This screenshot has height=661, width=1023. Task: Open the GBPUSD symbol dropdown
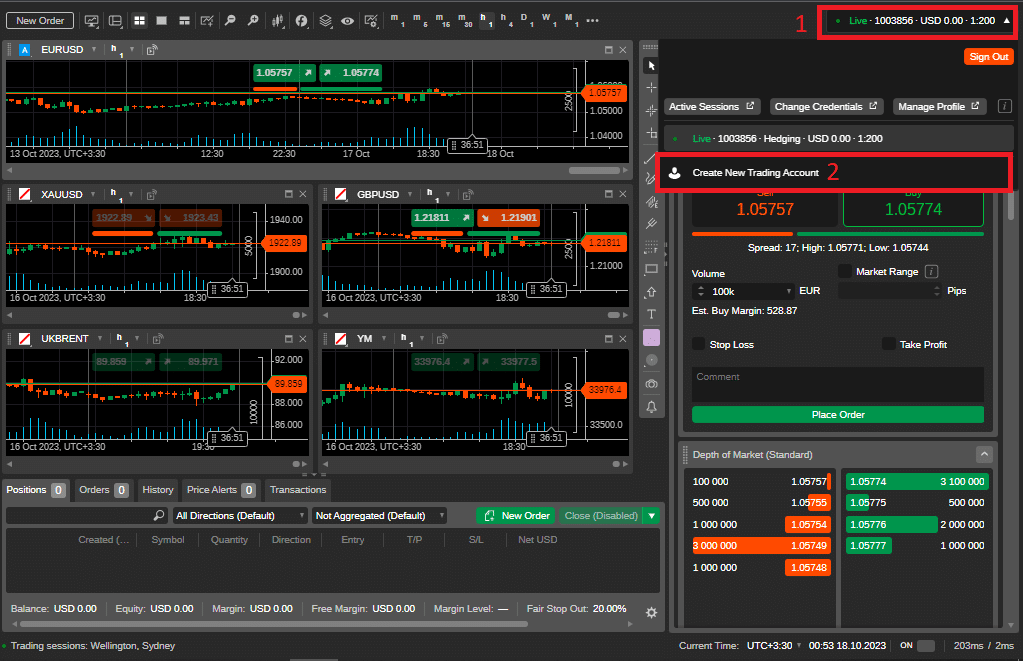tap(410, 194)
